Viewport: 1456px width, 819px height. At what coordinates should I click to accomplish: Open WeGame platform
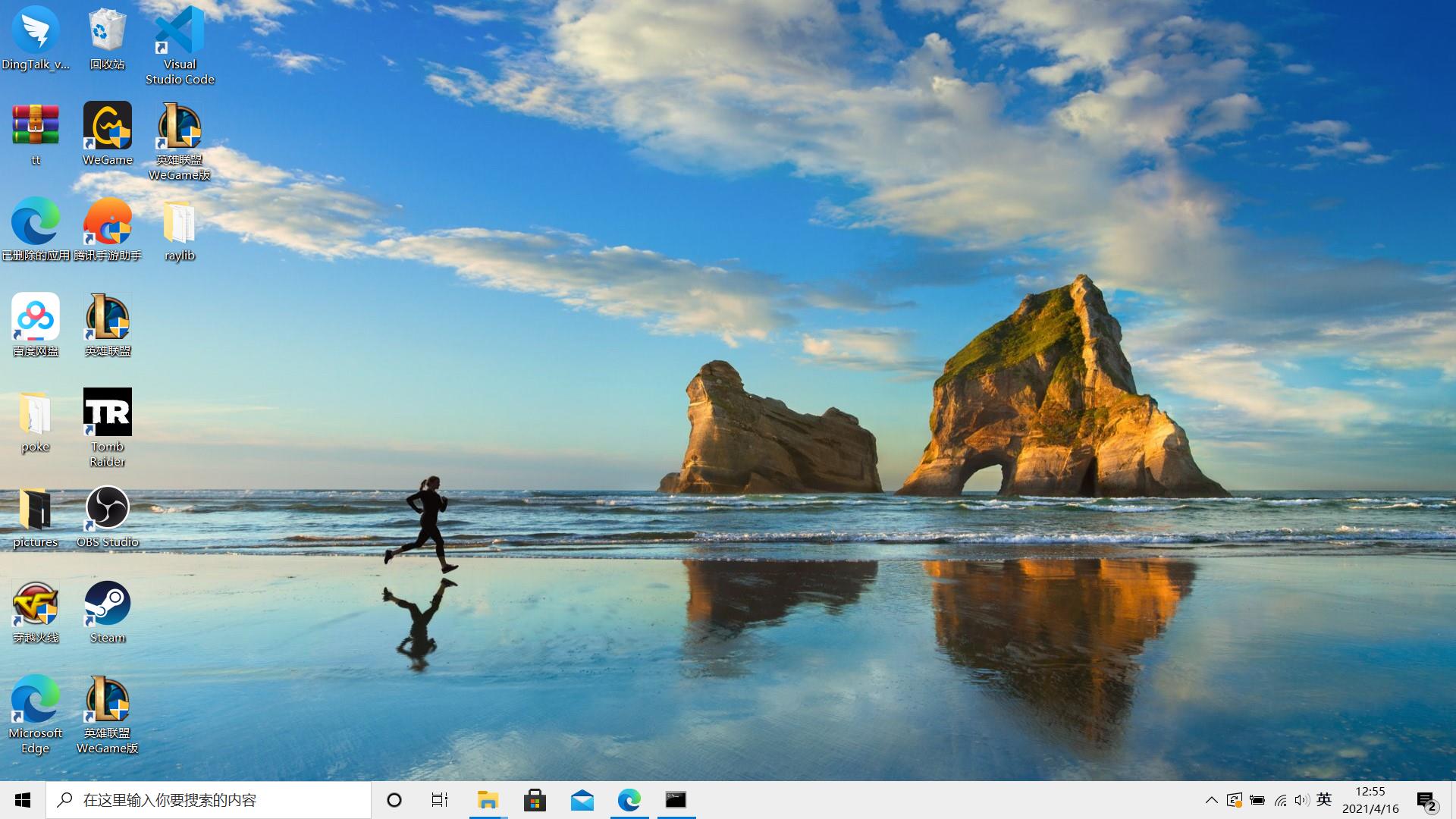point(107,131)
